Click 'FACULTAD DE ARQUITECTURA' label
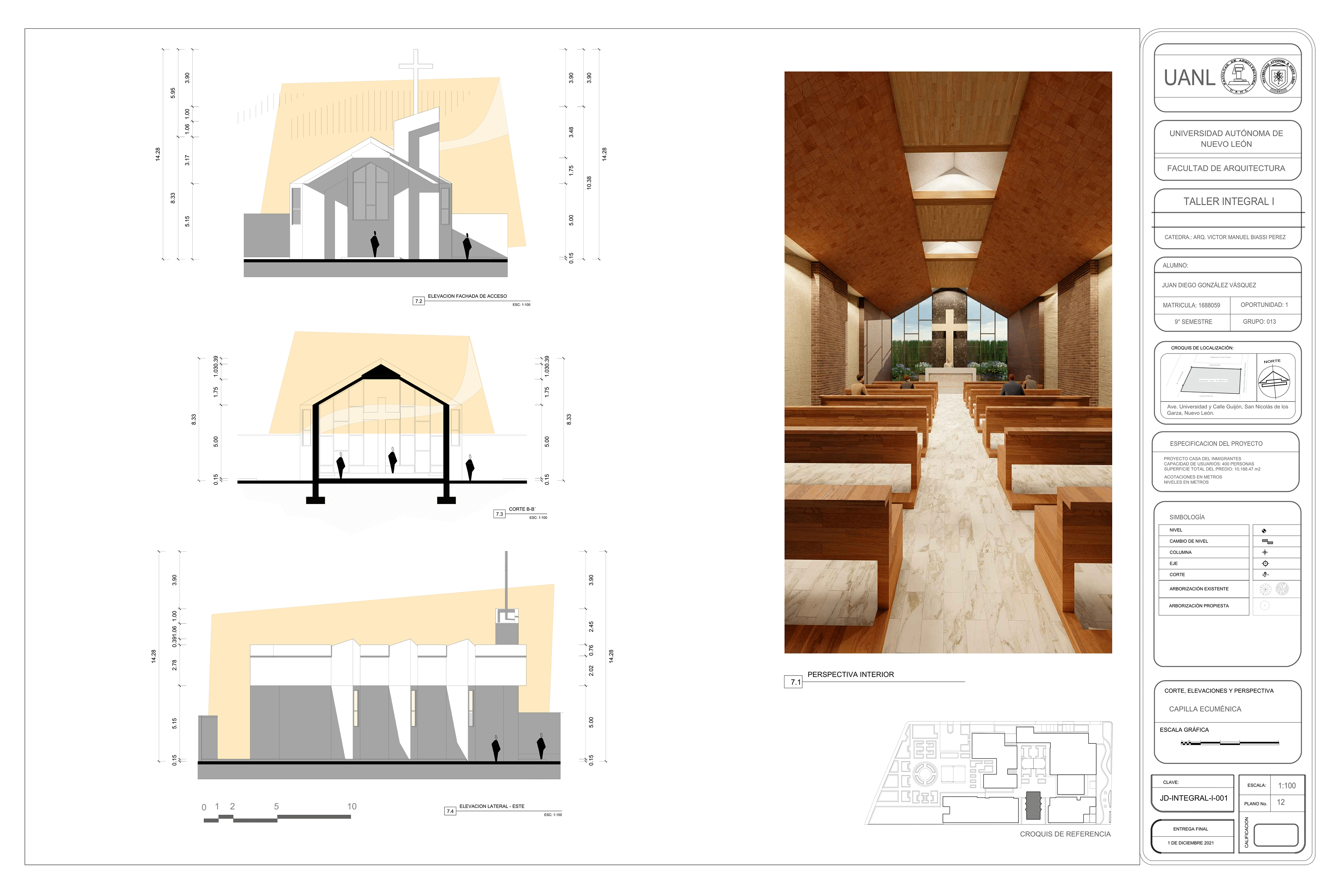The width and height of the screenshot is (1344, 896). point(1226,169)
